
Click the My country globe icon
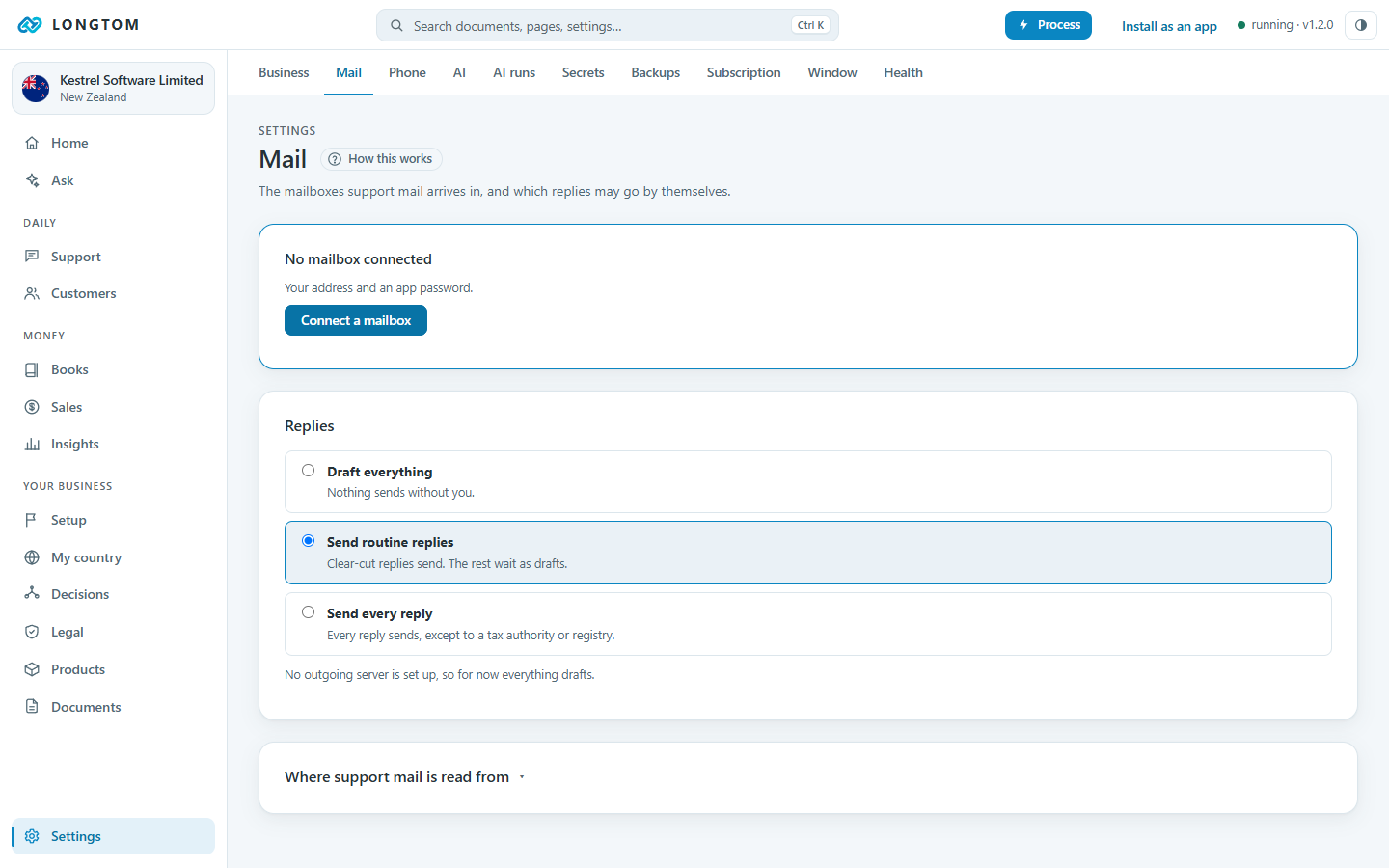click(32, 557)
